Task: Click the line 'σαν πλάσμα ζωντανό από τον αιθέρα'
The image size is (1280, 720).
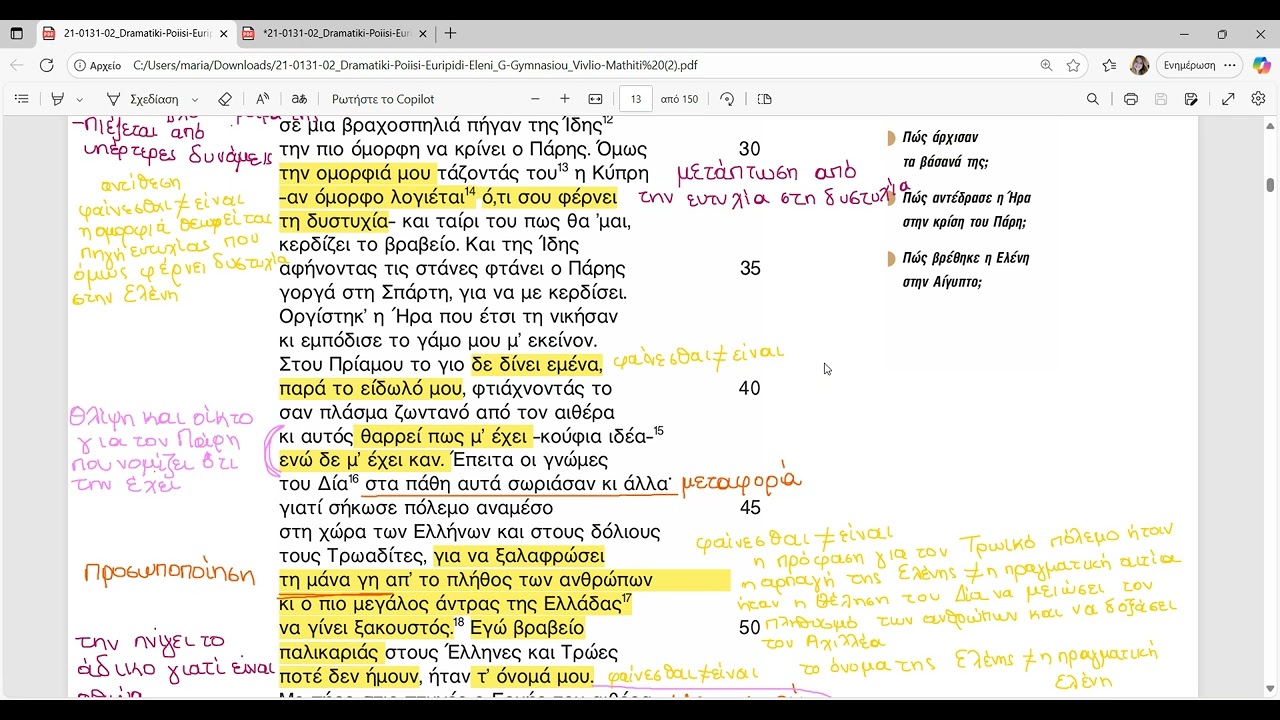Action: click(x=446, y=412)
